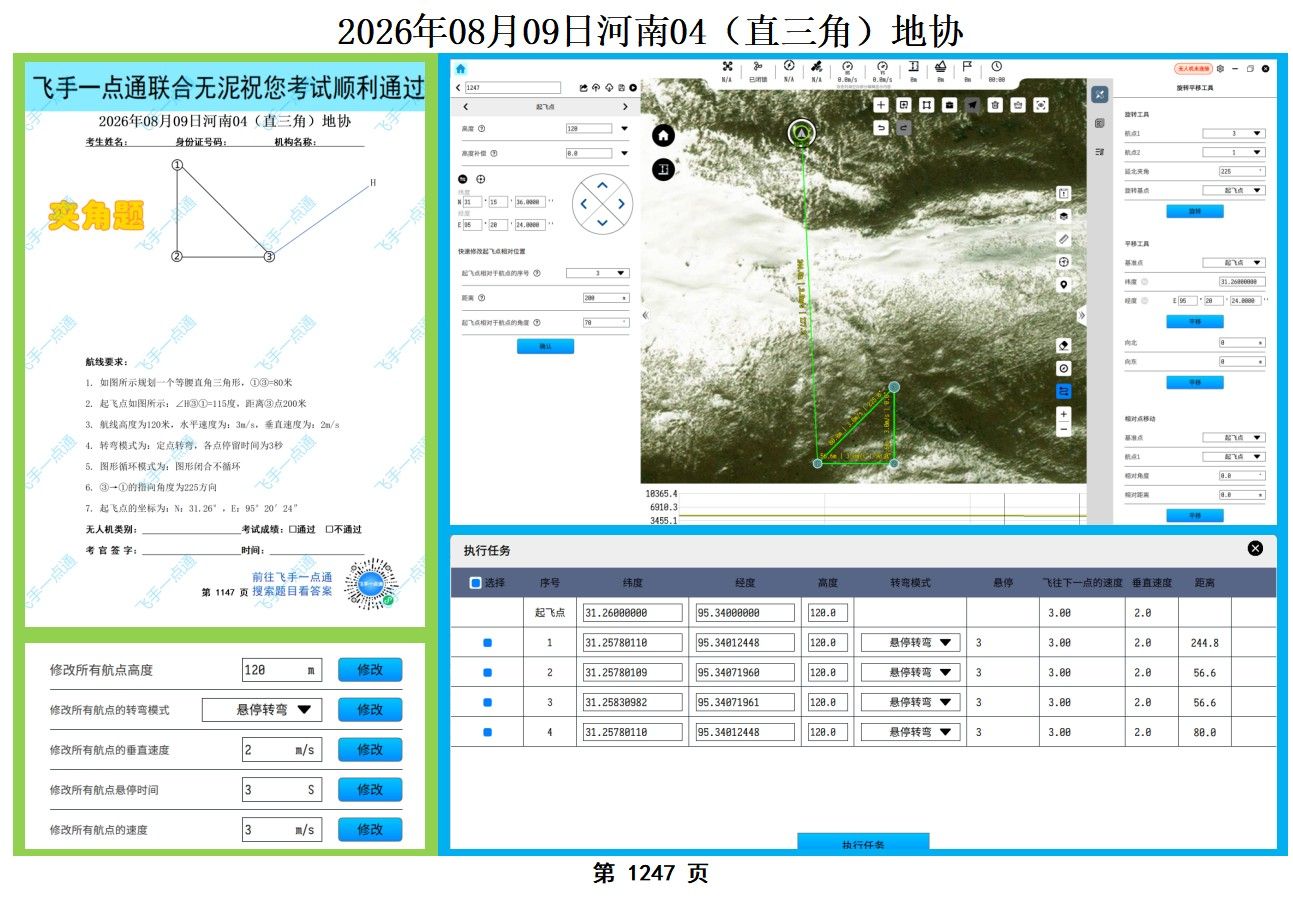The width and height of the screenshot is (1293, 899).
Task: Expand the right side panel chevron
Action: 1081,315
